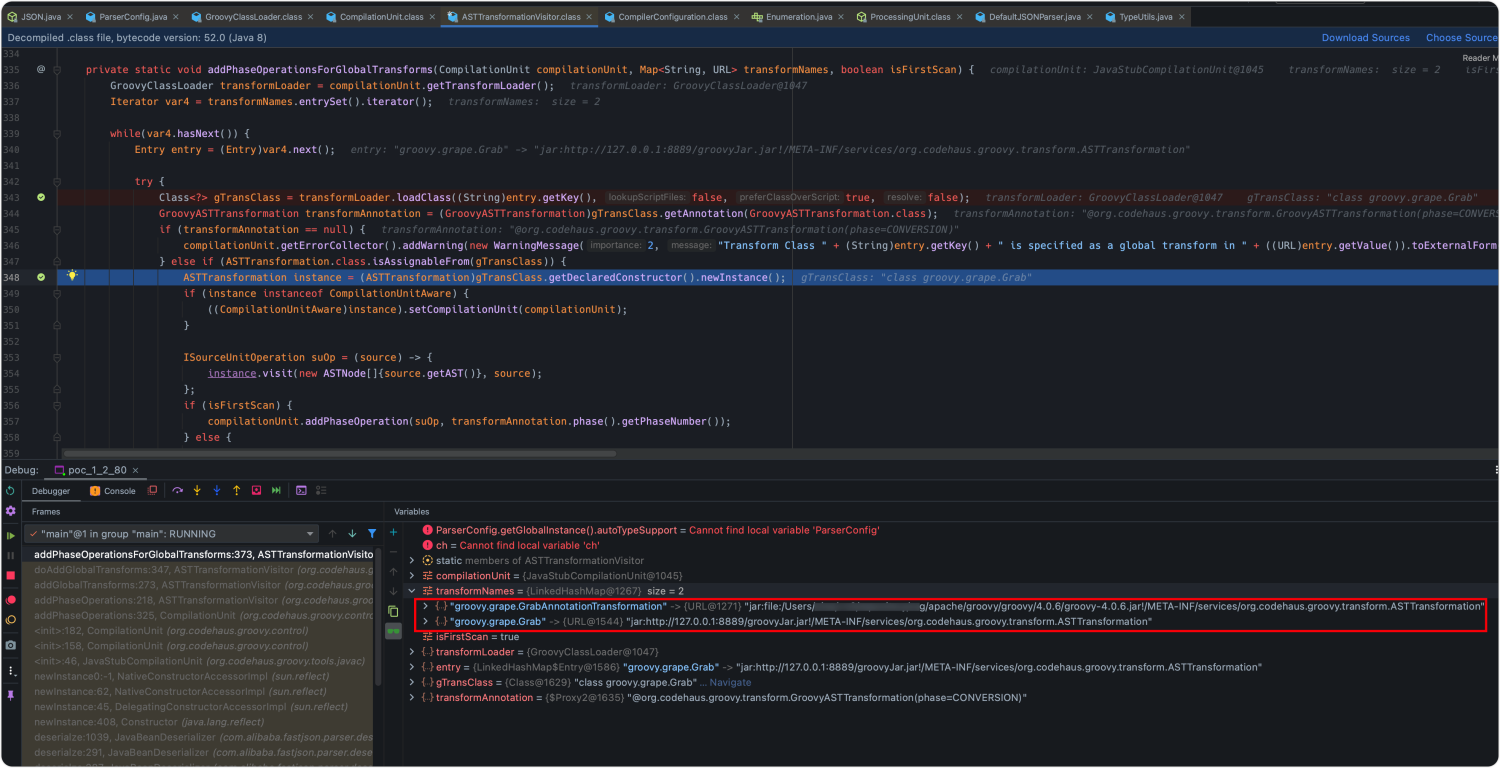
Task: Expand the transformLoader variable
Action: pos(411,652)
